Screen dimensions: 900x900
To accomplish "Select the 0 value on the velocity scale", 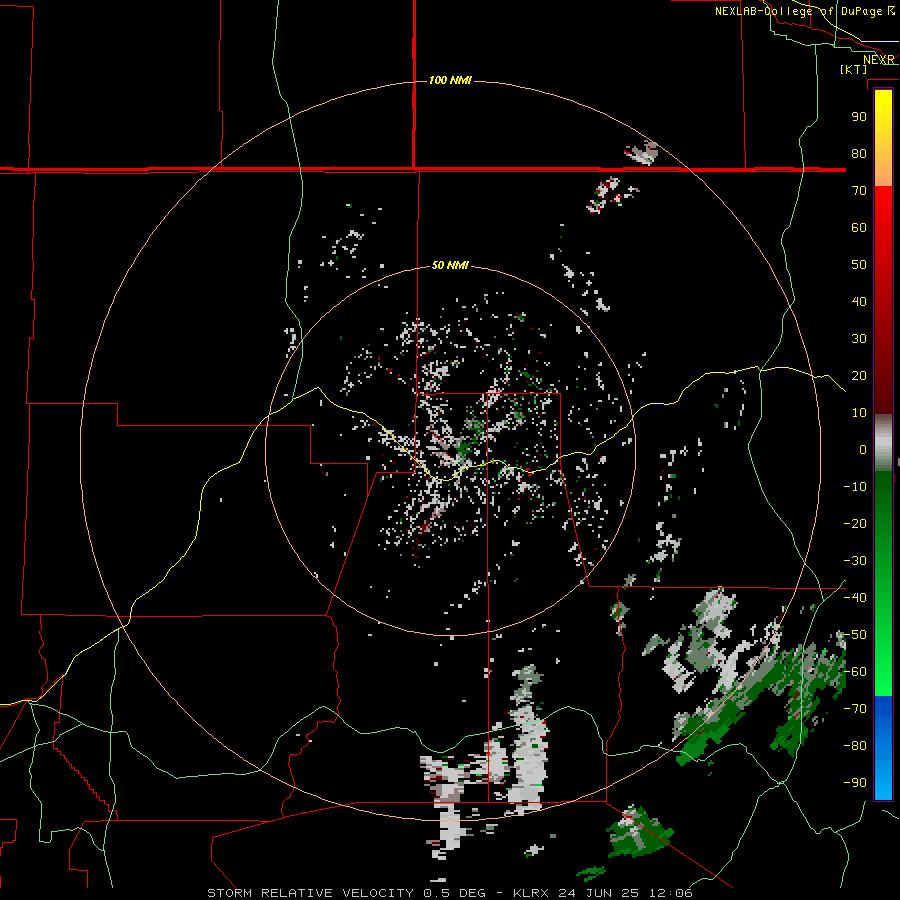I will point(863,449).
